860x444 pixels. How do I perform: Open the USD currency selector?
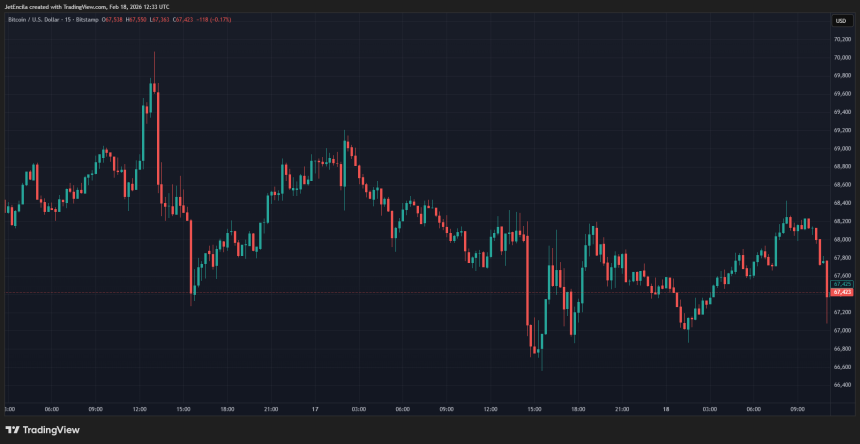coord(840,21)
